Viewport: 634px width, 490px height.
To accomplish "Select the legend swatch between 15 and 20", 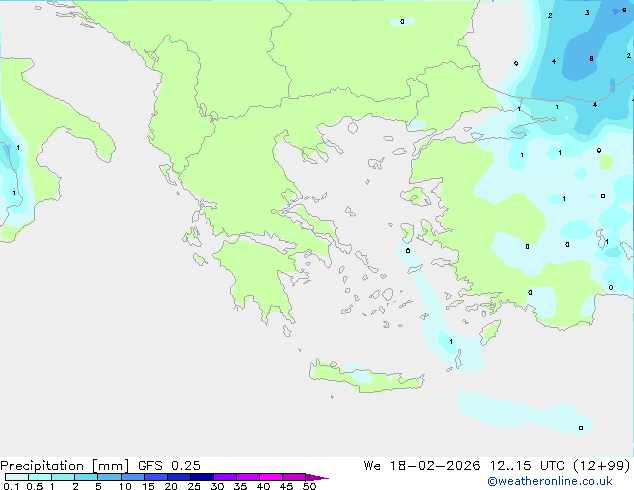I will pos(156,477).
